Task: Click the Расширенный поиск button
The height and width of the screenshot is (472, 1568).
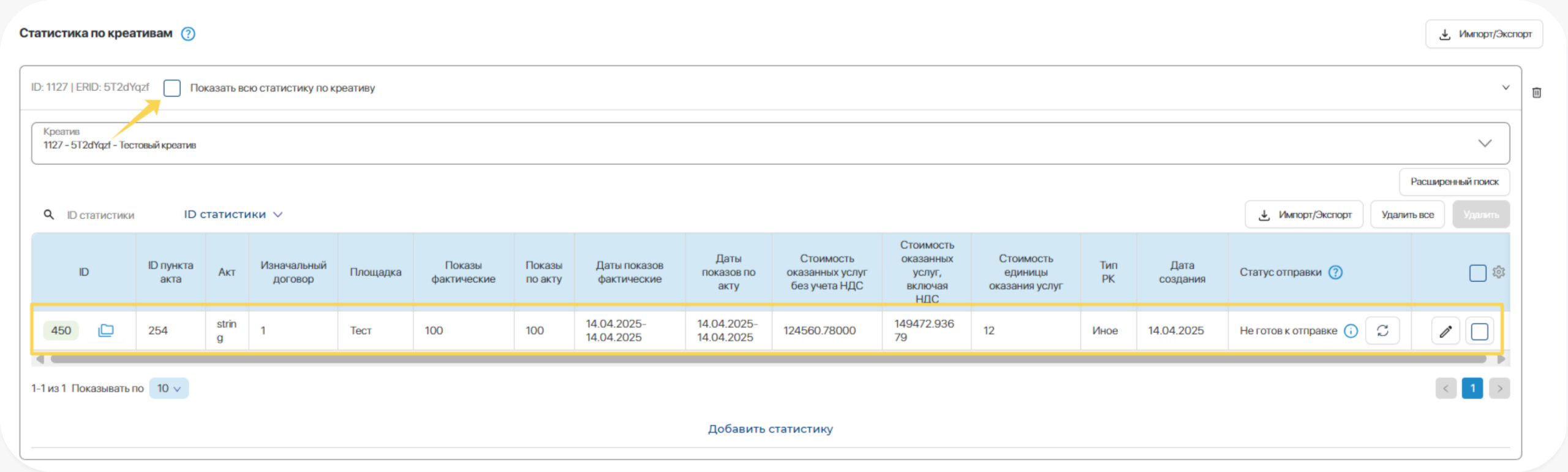Action: coord(1454,182)
